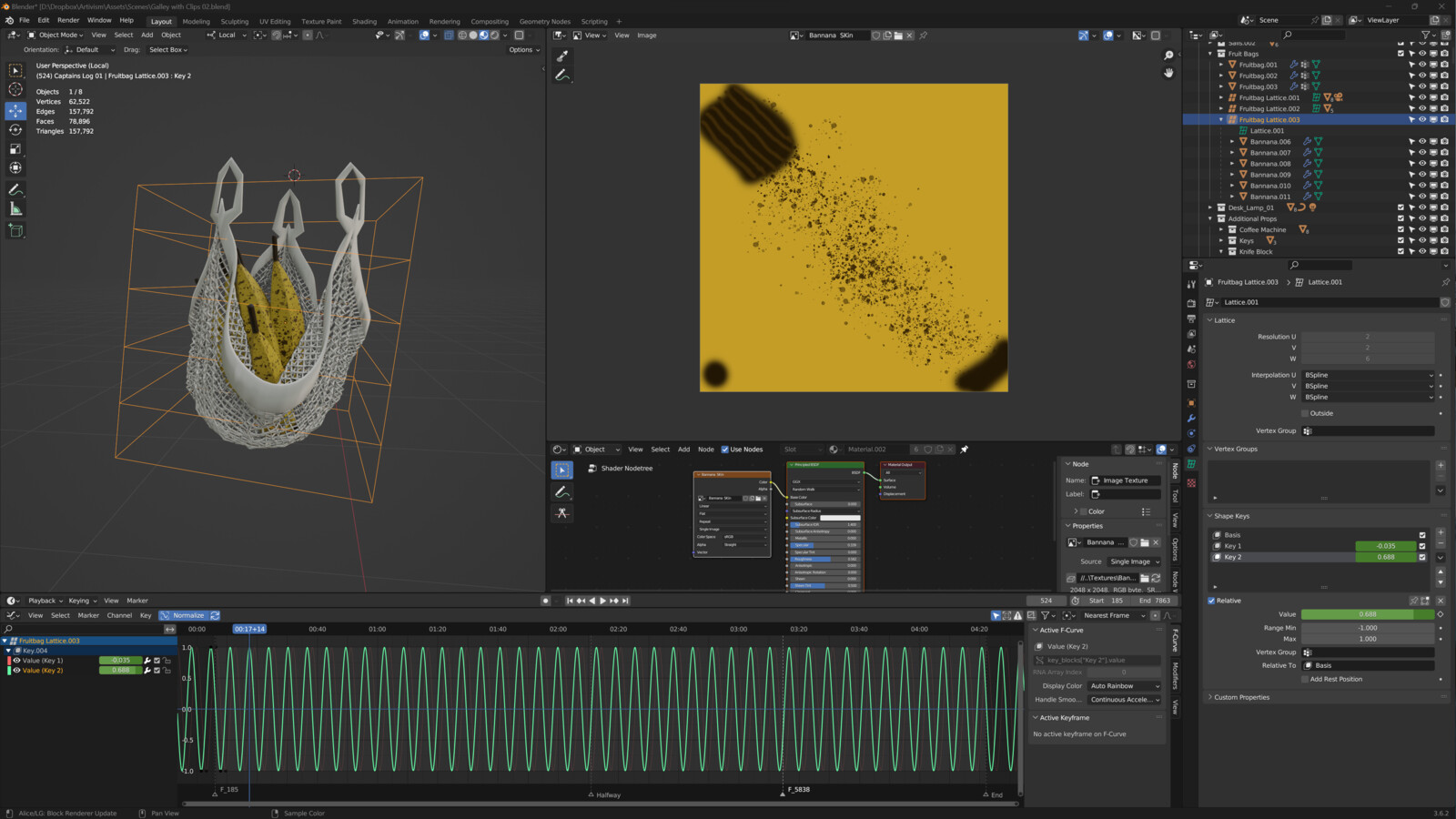
Task: Open Interpolation U BSpline dropdown
Action: tap(1368, 375)
